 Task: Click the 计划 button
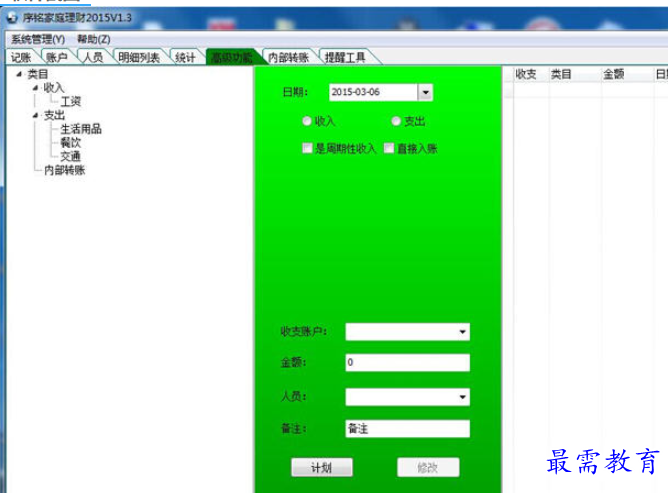[x=322, y=467]
